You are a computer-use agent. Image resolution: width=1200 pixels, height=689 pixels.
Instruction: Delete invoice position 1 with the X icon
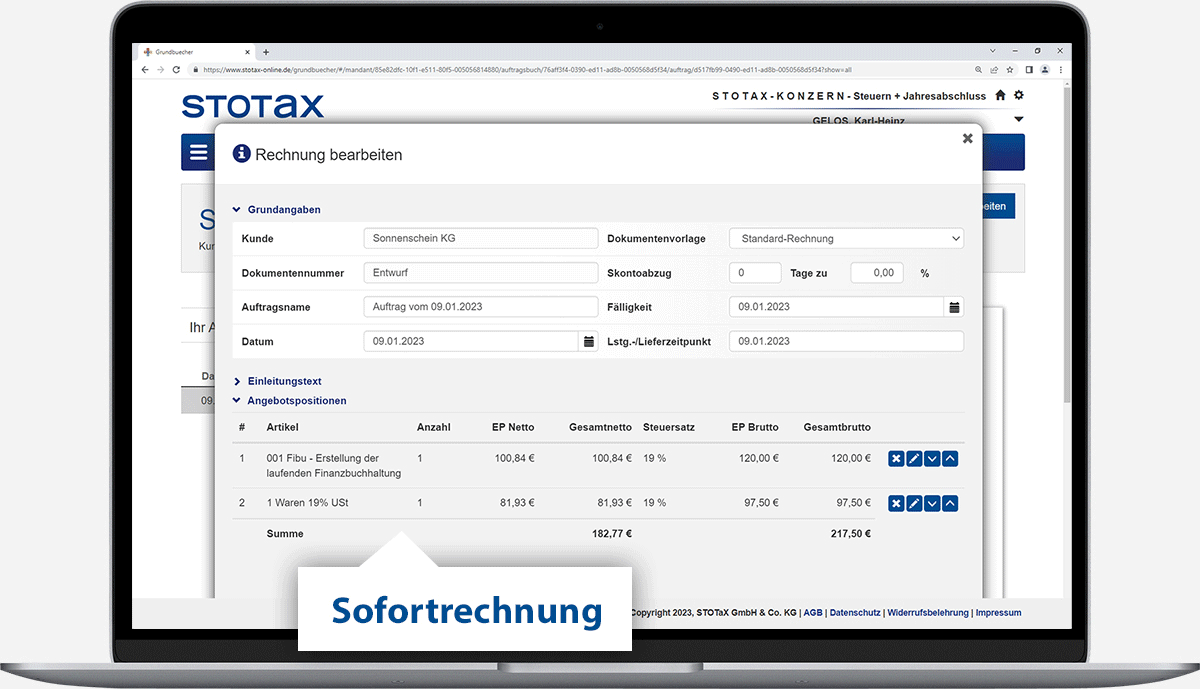(896, 459)
